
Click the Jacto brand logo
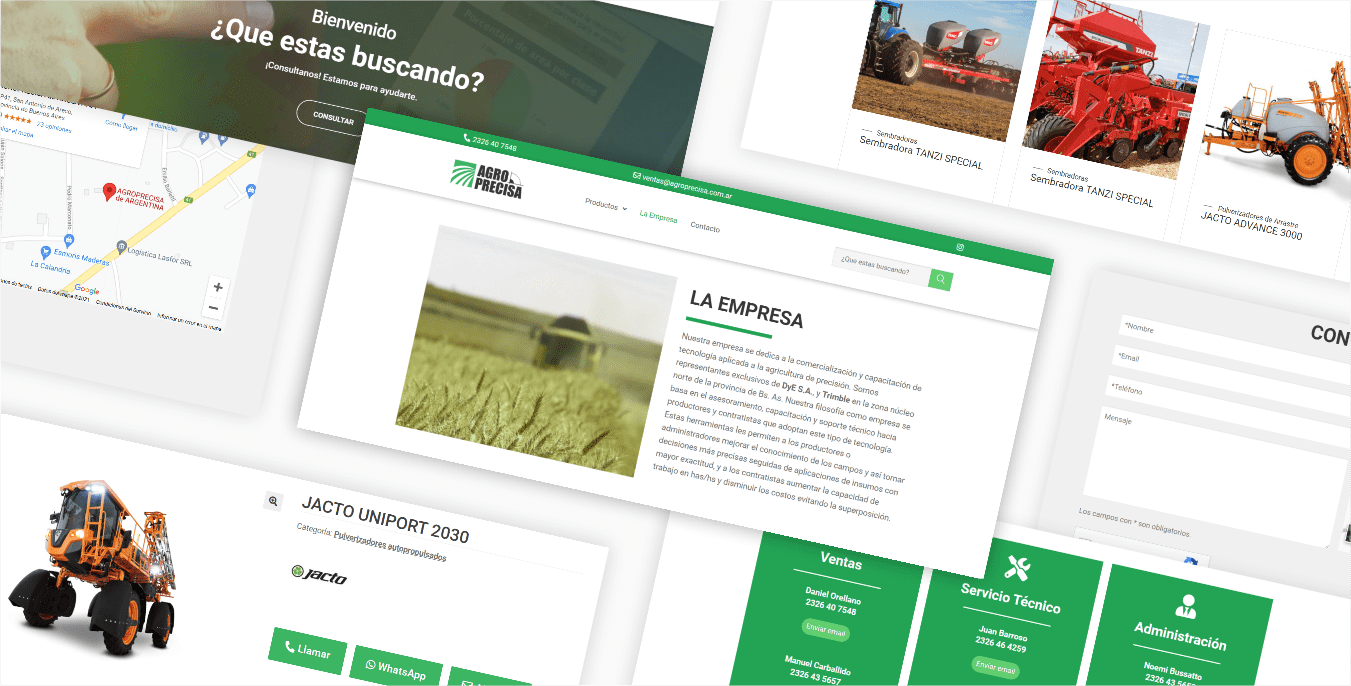(318, 574)
